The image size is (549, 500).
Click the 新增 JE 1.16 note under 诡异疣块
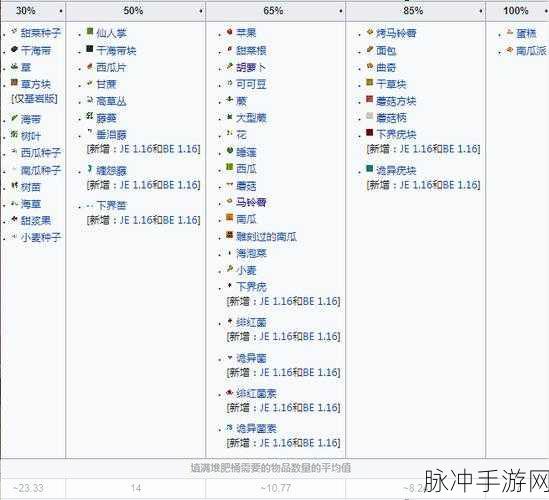[423, 185]
